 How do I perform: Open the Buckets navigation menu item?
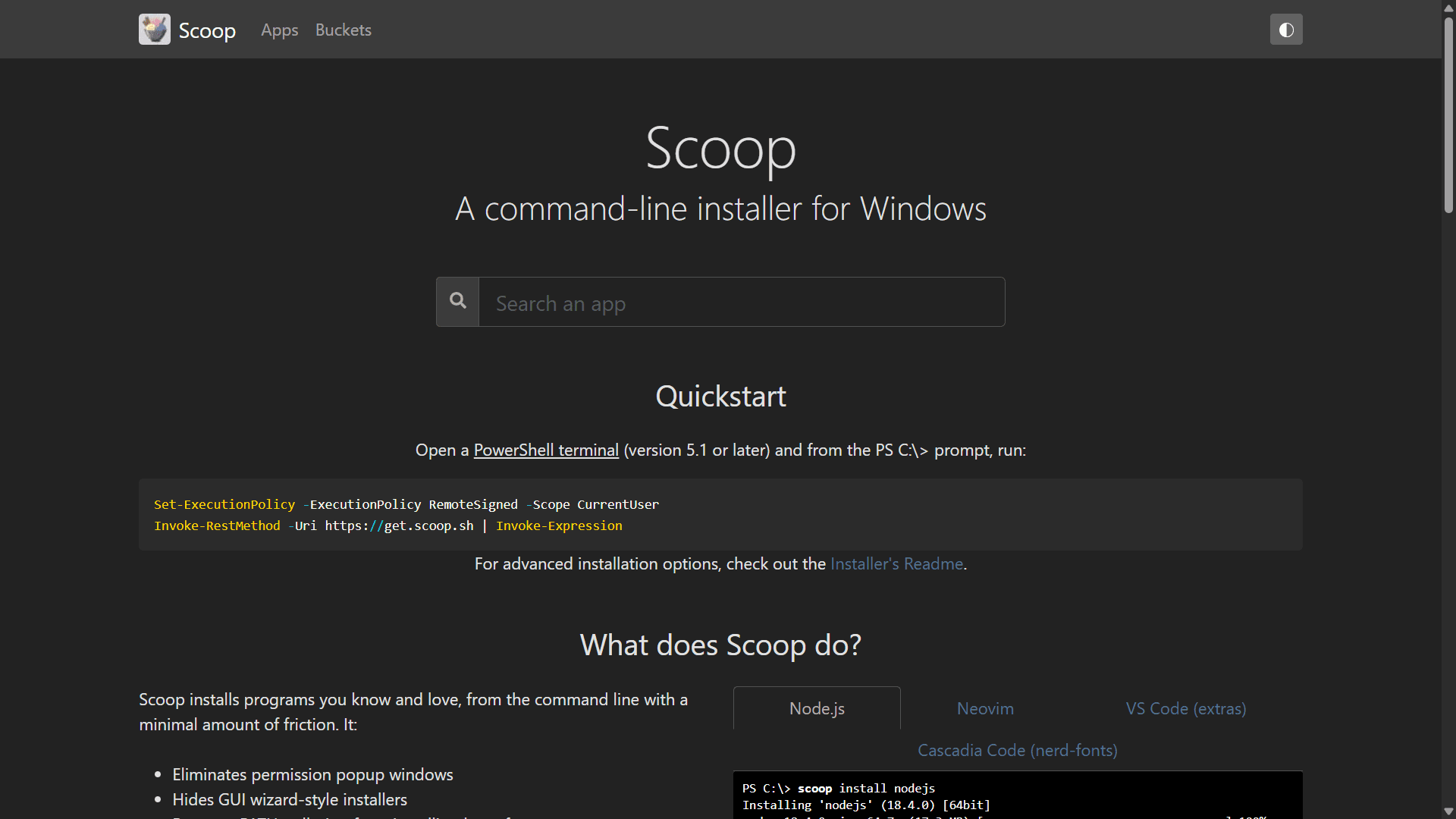[343, 30]
